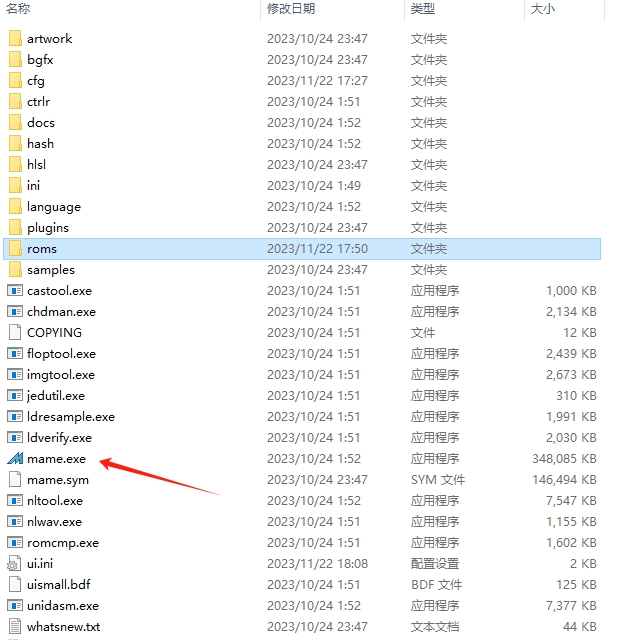627x640 pixels.
Task: Expand sort arrow above 修改日期 column
Action: (332, 2)
